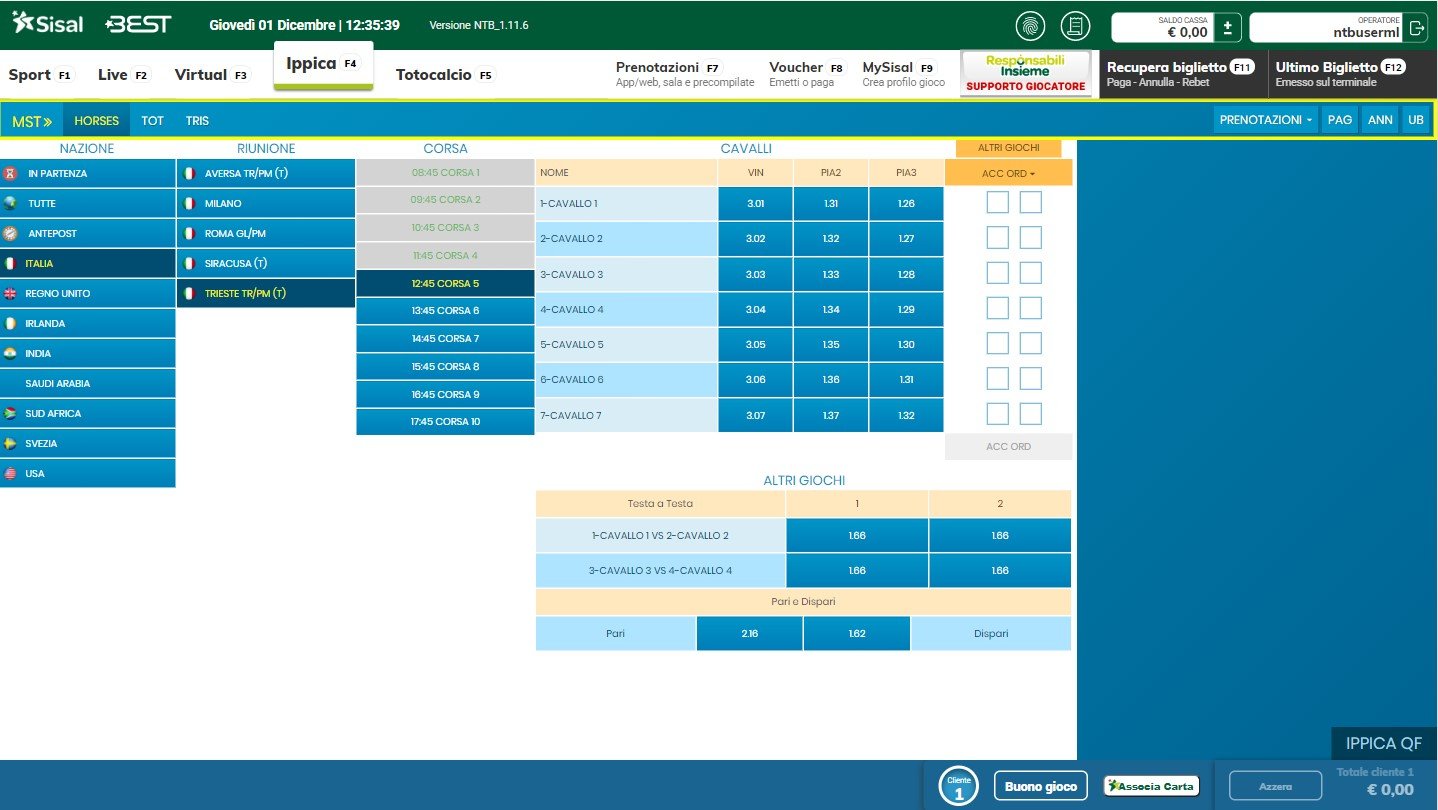This screenshot has height=810, width=1438.
Task: Tick second checkbox for Cavallo 5
Action: coord(1030,343)
